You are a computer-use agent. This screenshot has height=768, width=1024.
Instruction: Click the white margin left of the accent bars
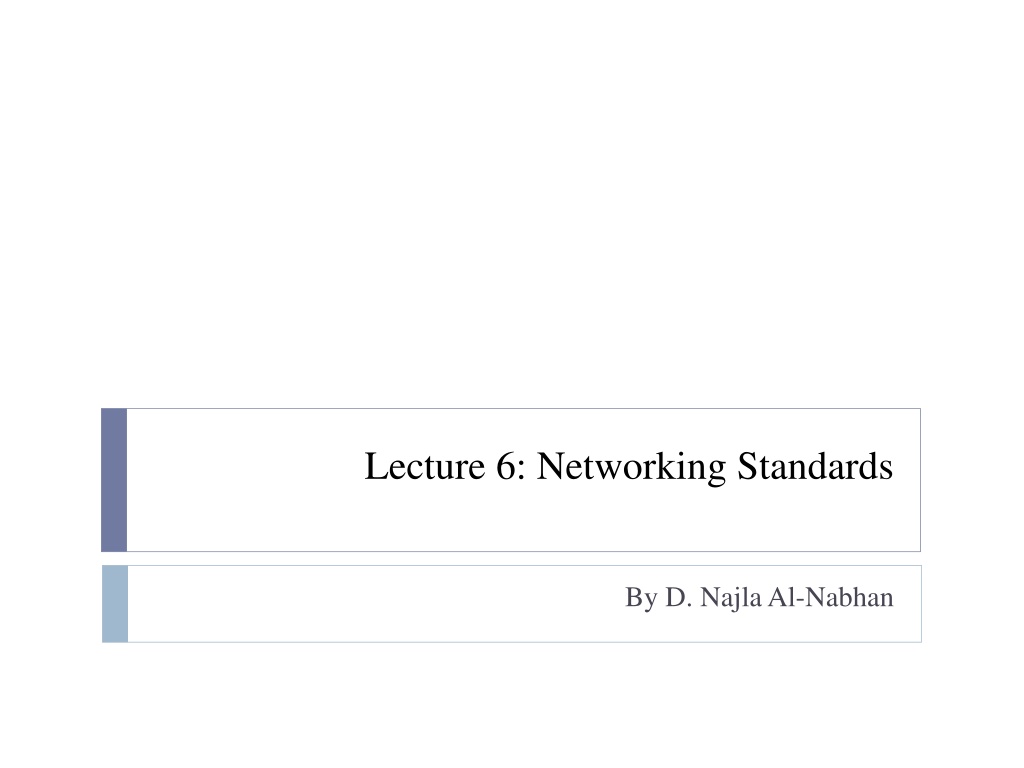tap(50, 522)
